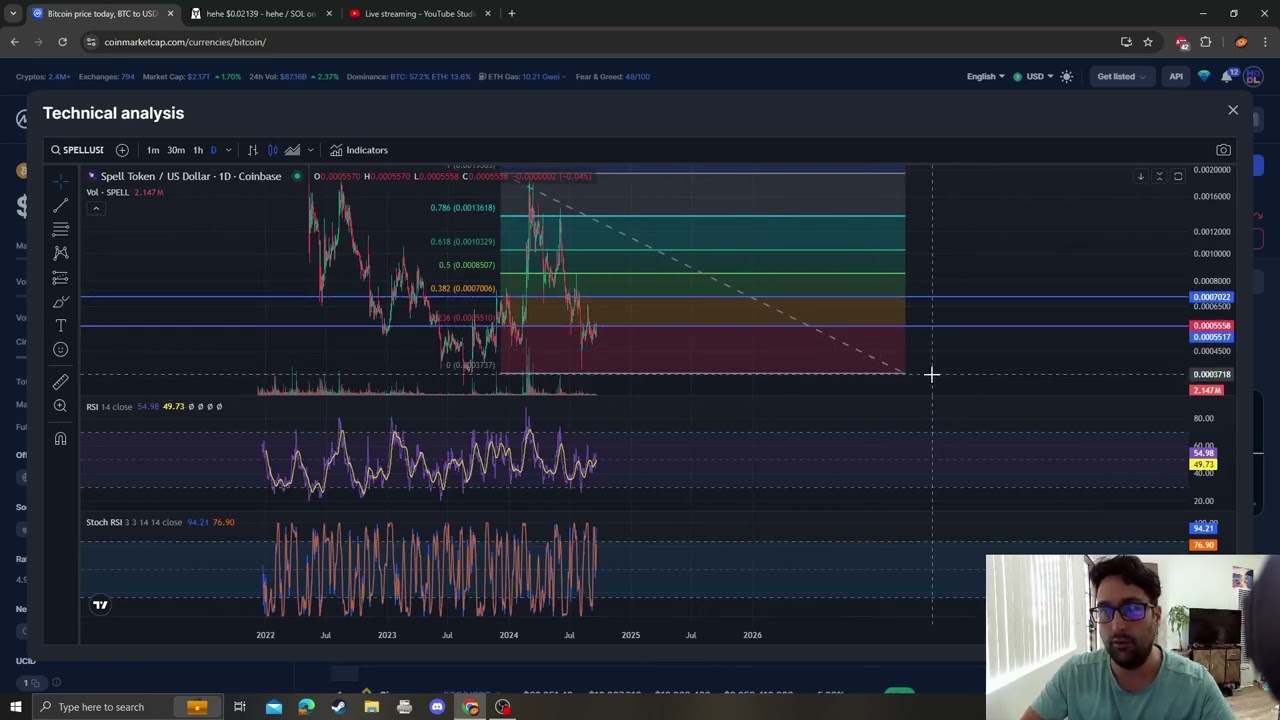Select the crosshair cursor tool
The width and height of the screenshot is (1280, 720).
tap(61, 181)
